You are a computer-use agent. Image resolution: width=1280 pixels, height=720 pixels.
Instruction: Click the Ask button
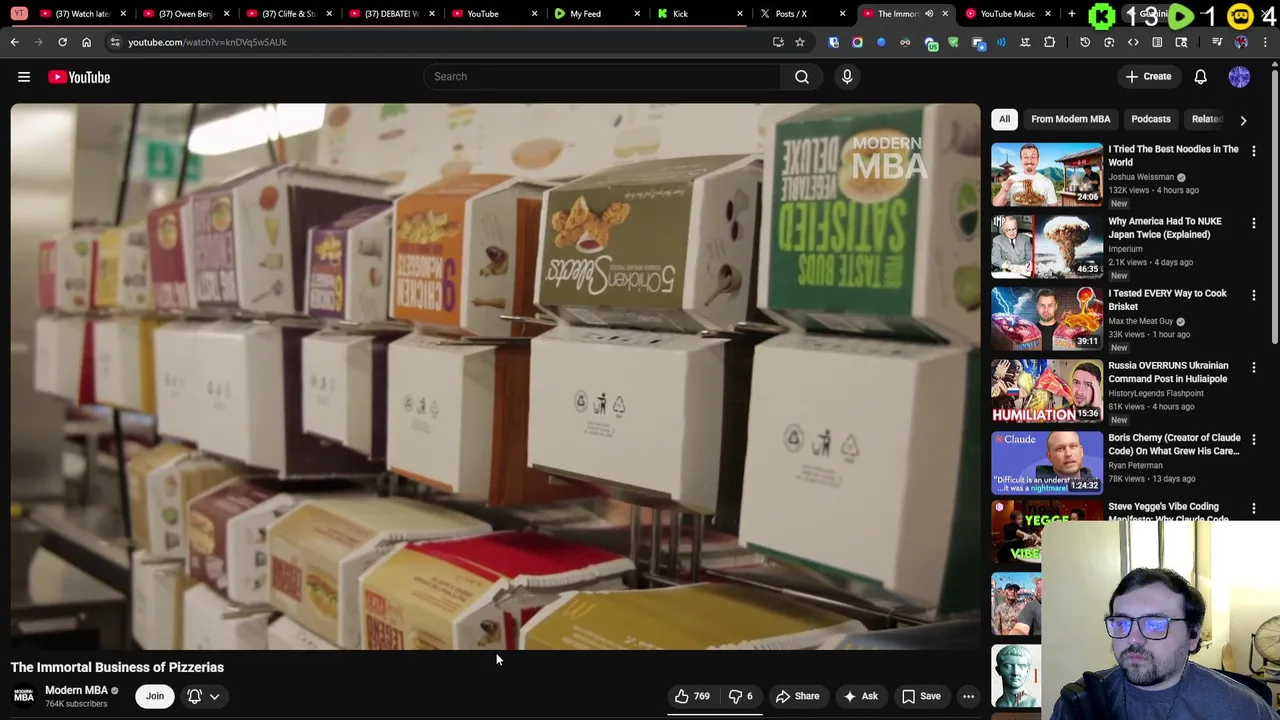[860, 696]
